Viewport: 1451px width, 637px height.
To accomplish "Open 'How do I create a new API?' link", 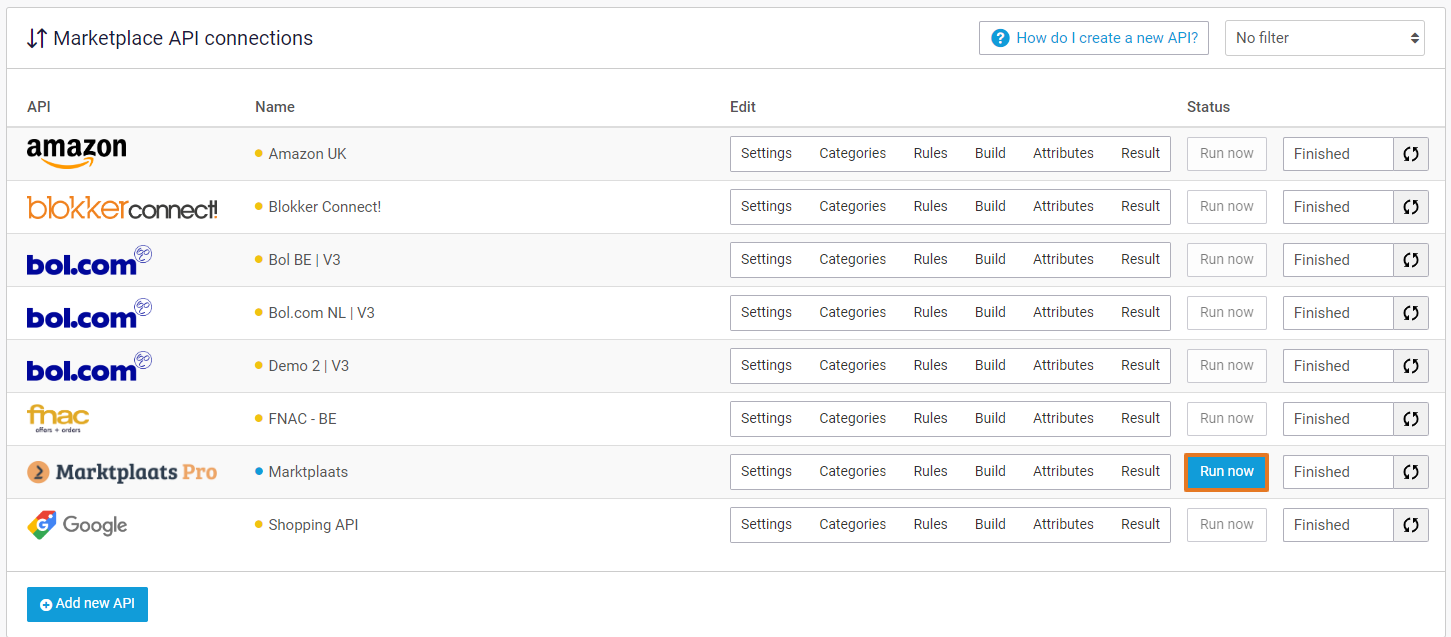I will 1094,38.
